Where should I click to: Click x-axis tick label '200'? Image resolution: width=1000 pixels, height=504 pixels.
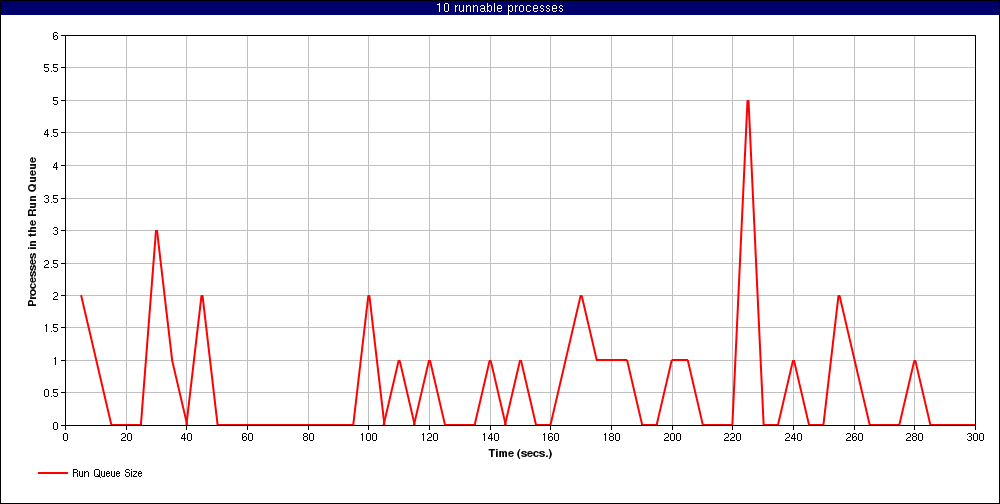(672, 437)
